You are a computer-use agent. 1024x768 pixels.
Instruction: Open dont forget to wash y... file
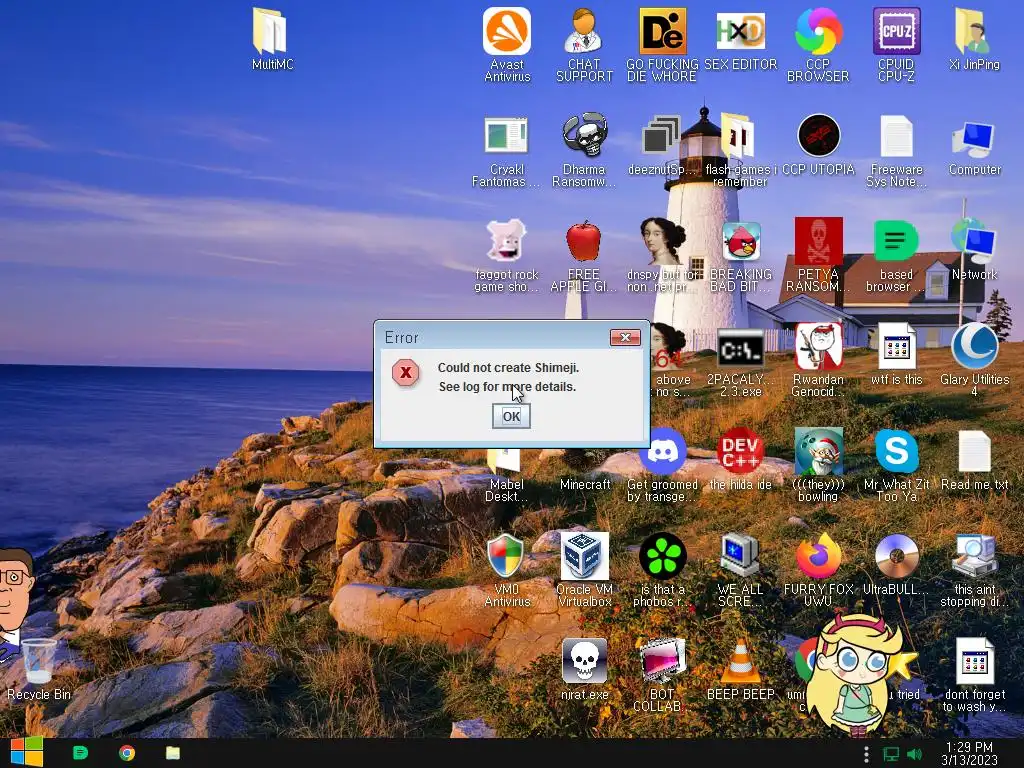[974, 675]
